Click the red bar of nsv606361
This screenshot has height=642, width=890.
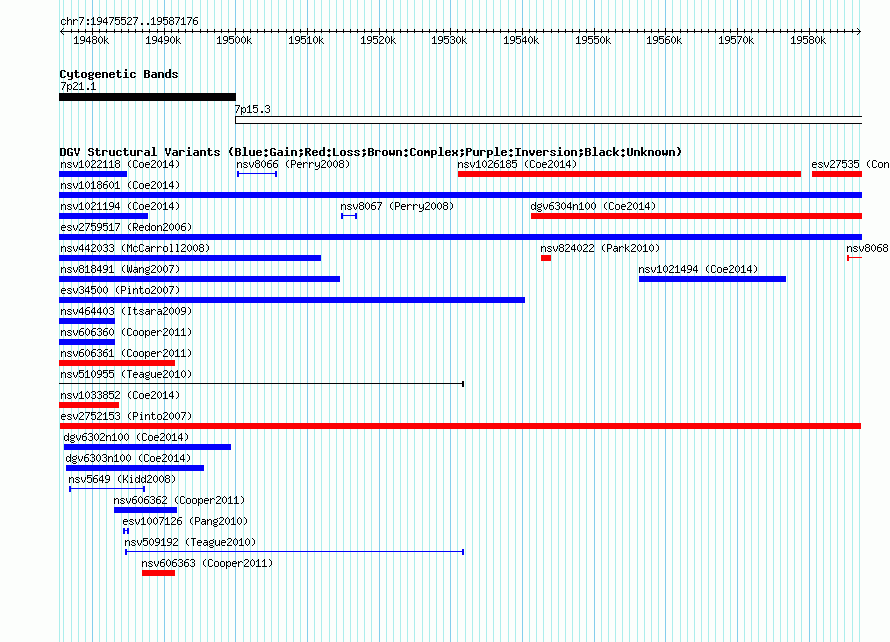point(117,363)
